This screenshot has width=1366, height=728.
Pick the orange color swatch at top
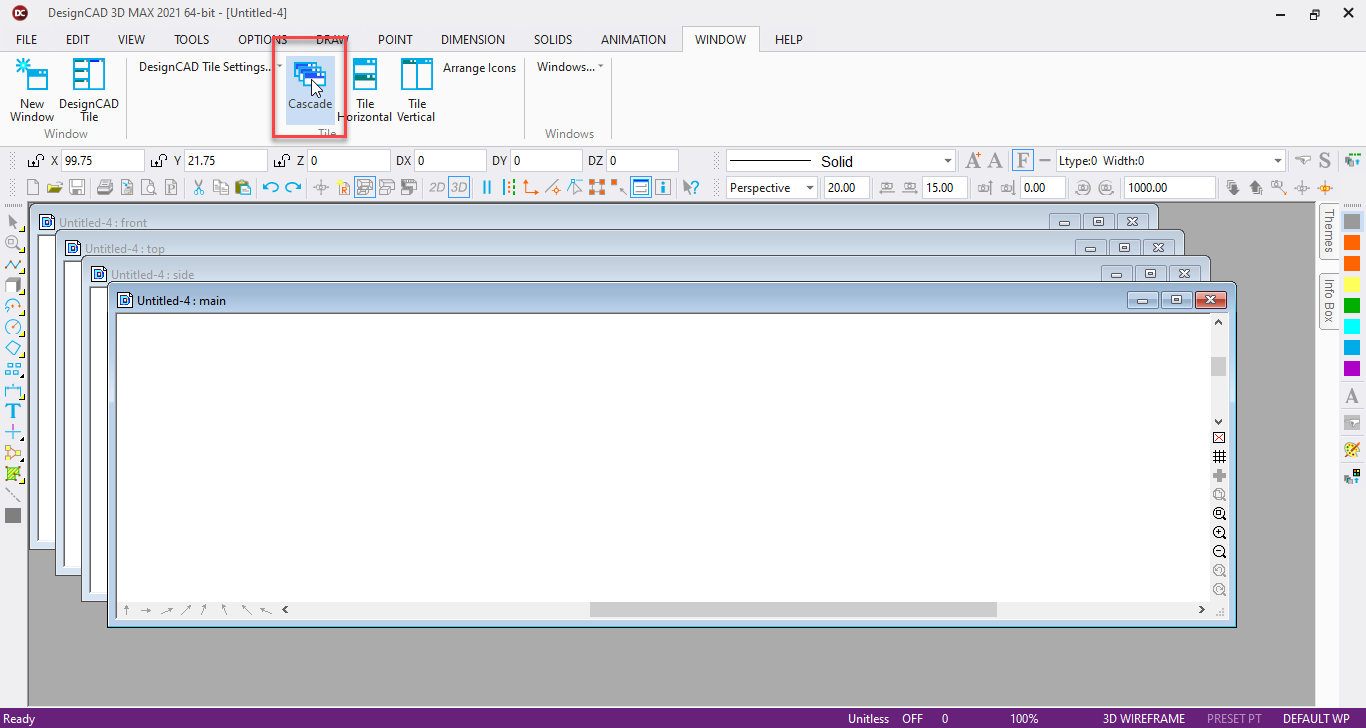pyautogui.click(x=1352, y=242)
